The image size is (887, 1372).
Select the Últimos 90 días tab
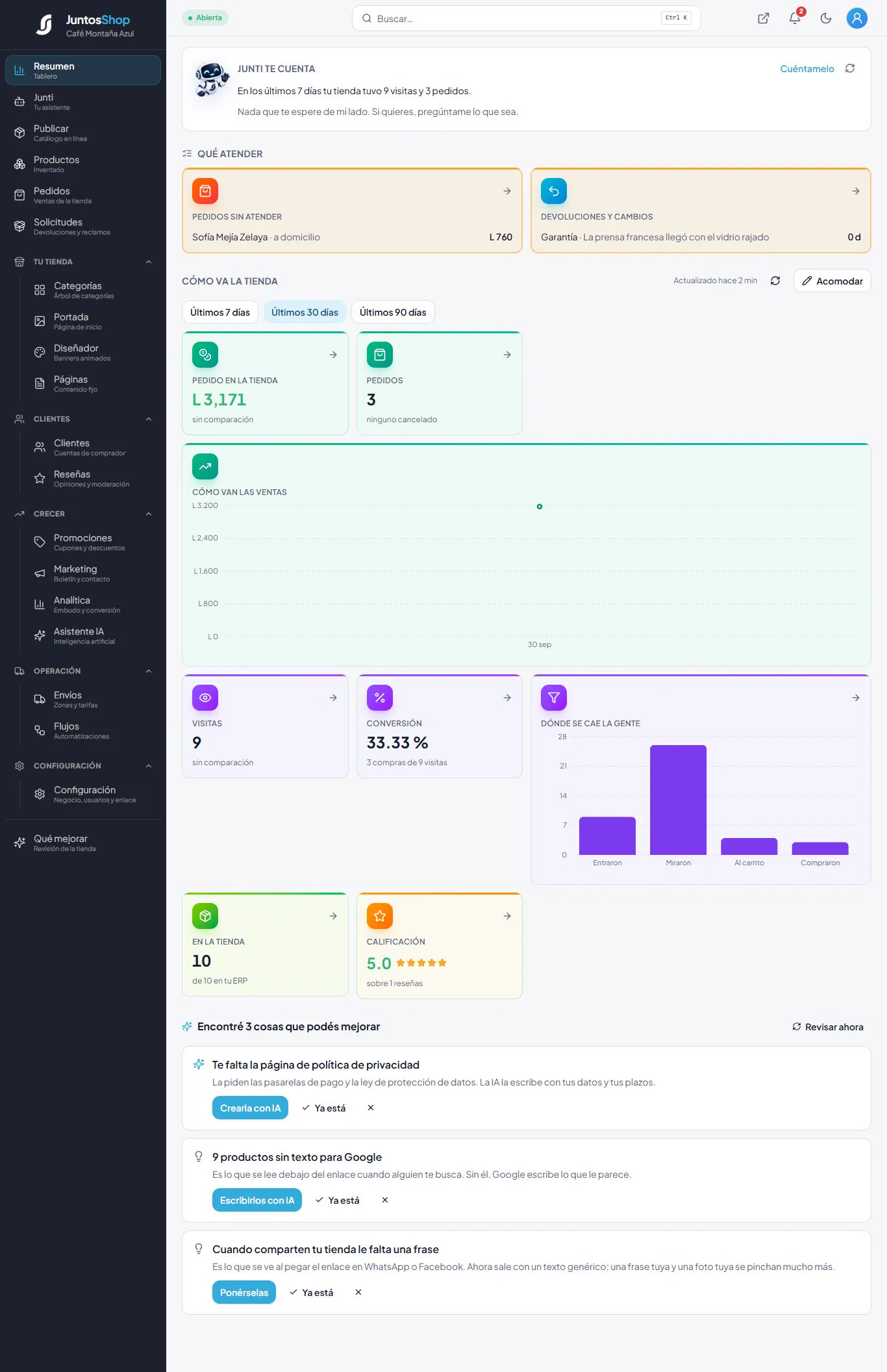(393, 312)
